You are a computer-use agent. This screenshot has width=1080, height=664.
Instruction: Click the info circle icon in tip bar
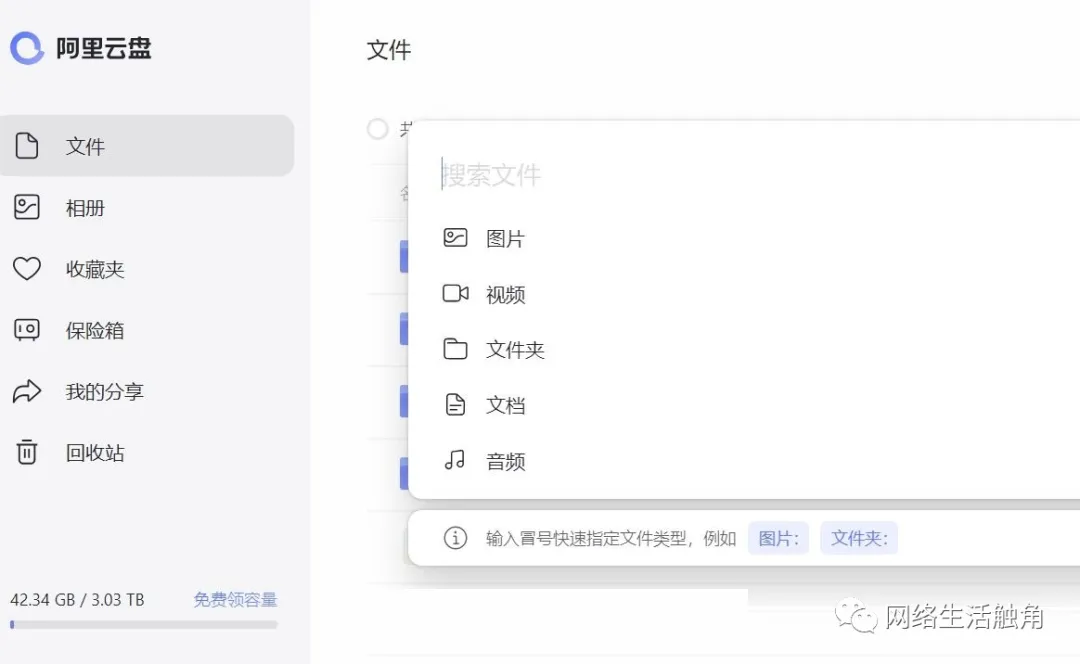click(455, 538)
